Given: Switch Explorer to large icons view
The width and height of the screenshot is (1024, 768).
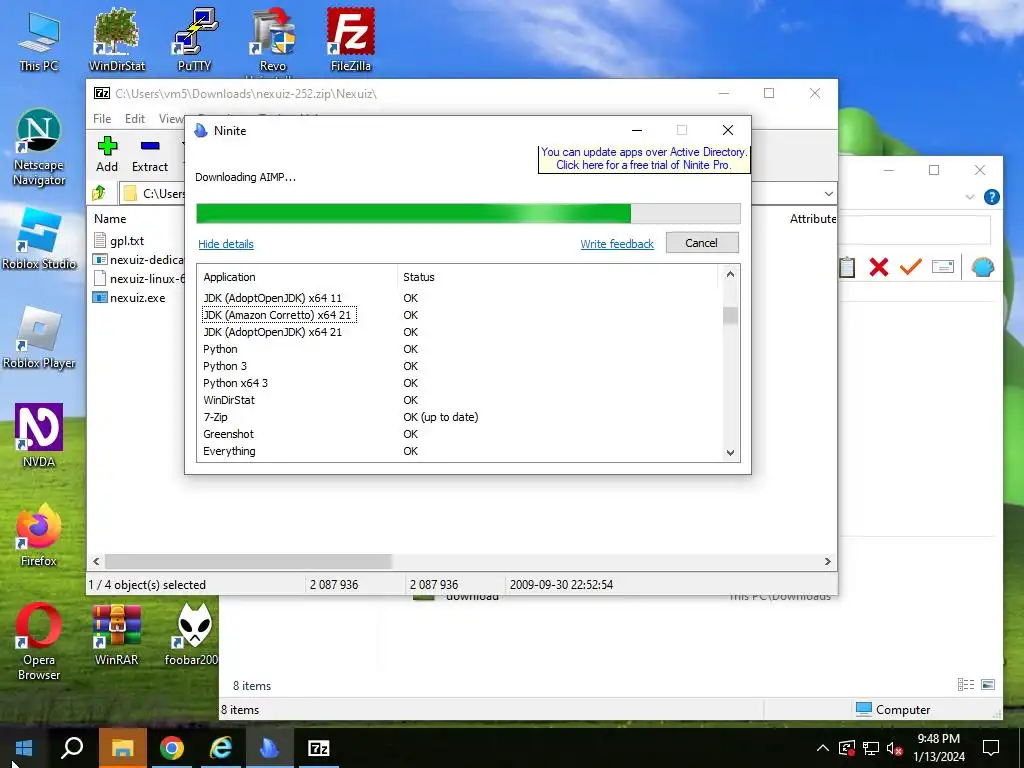Looking at the screenshot, I should (x=988, y=684).
